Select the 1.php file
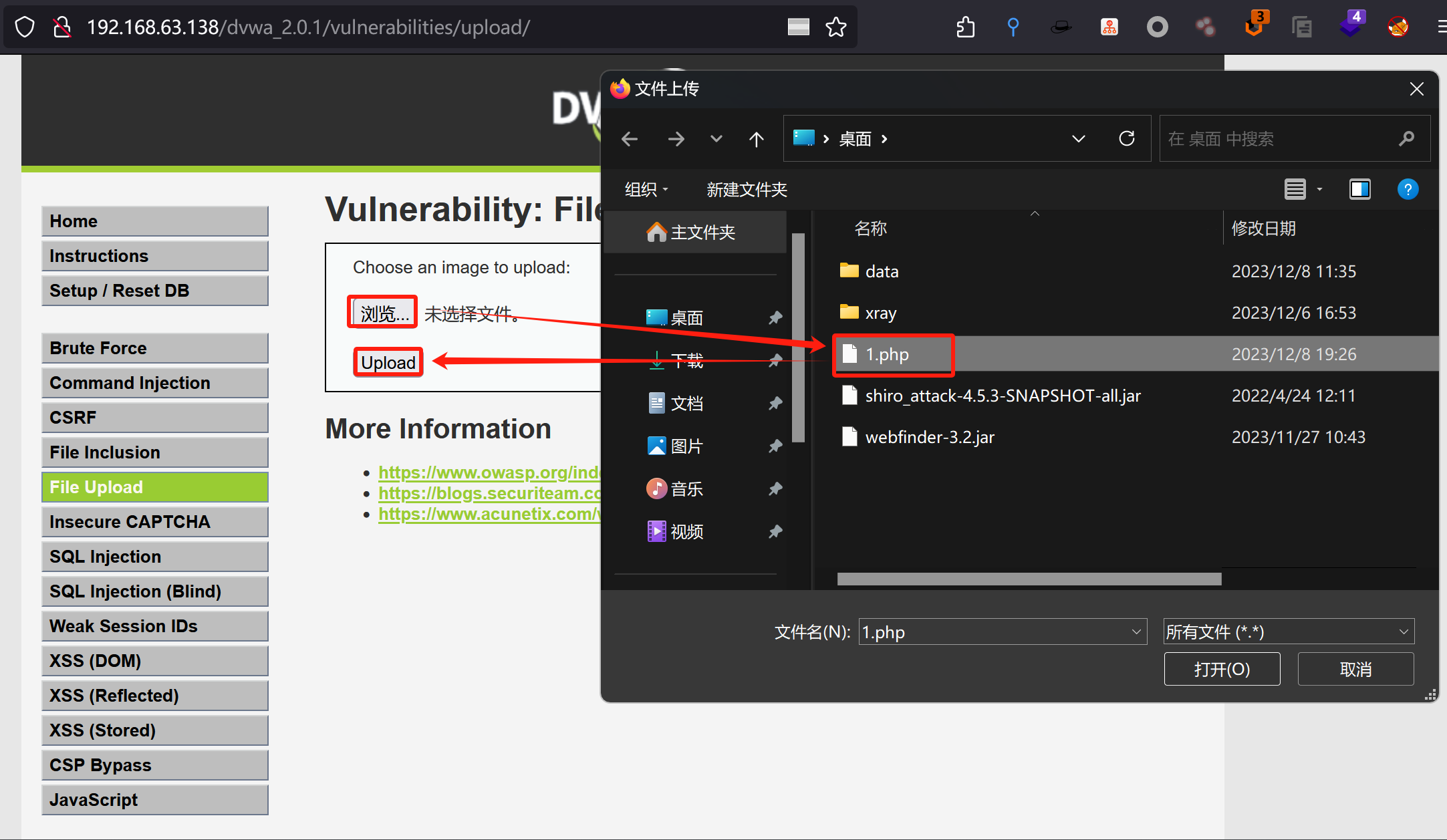This screenshot has width=1447, height=840. (x=885, y=354)
